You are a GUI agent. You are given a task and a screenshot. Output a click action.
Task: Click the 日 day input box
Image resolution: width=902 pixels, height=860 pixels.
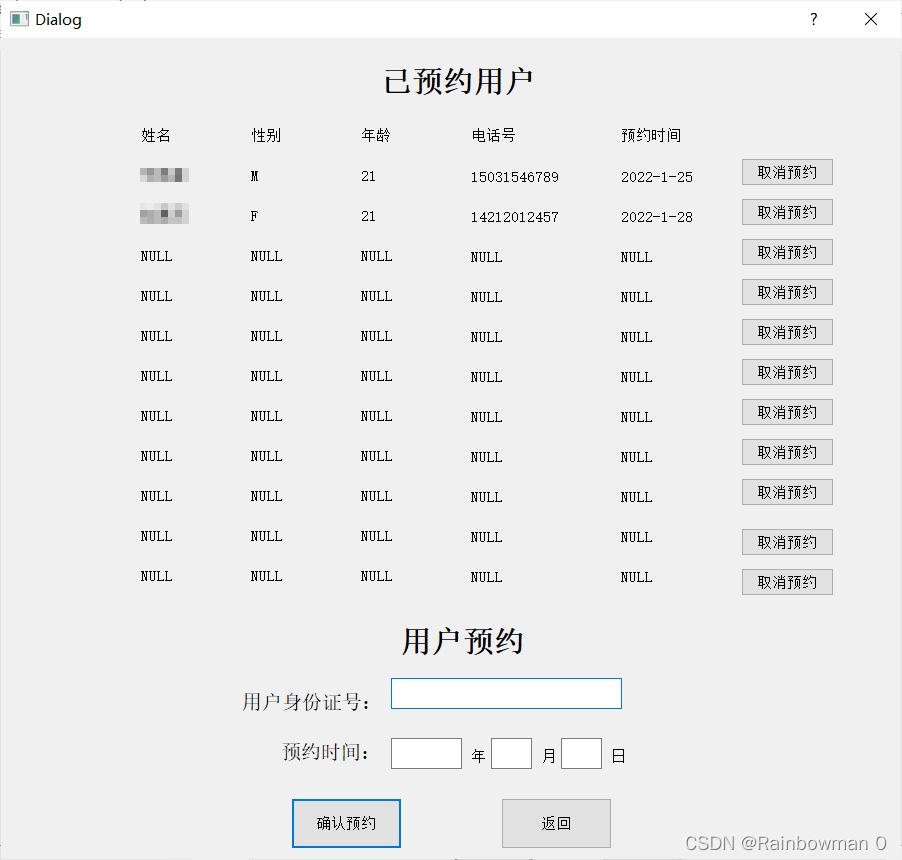(581, 753)
